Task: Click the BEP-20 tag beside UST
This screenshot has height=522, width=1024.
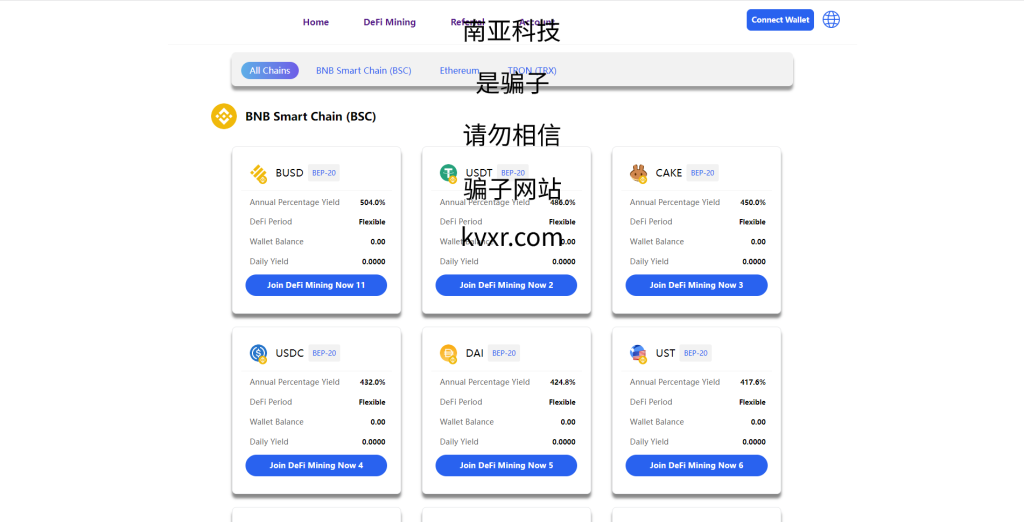Action: (696, 353)
